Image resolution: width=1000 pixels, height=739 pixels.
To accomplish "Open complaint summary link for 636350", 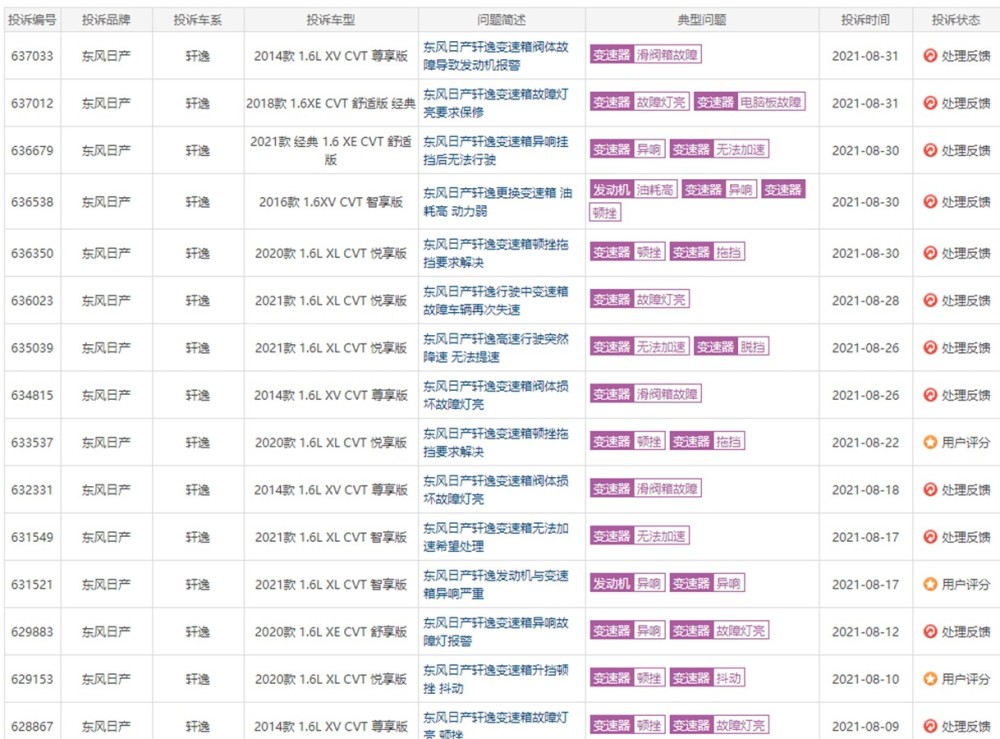I will tap(496, 252).
